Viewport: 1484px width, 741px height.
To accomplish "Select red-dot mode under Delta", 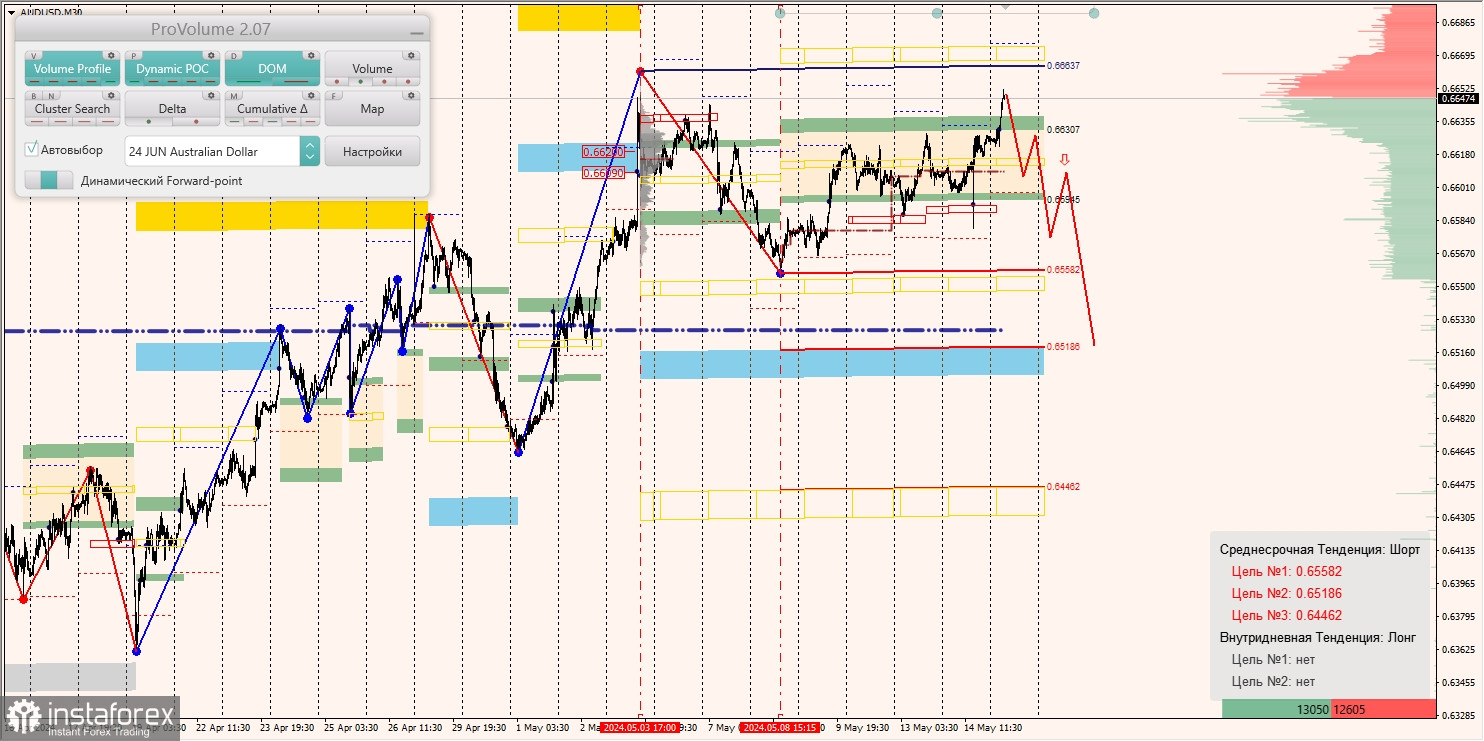I will click(196, 121).
